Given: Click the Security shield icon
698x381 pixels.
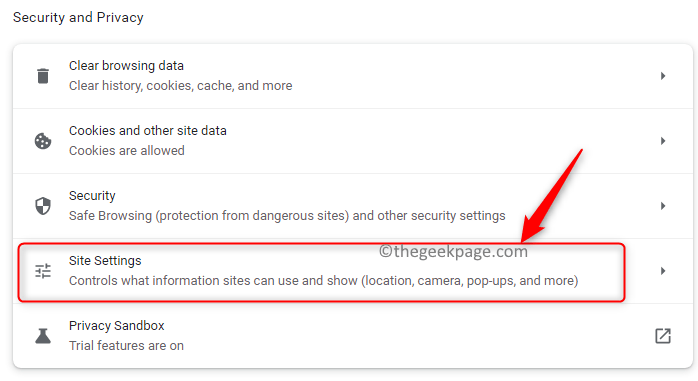Looking at the screenshot, I should click(x=43, y=206).
